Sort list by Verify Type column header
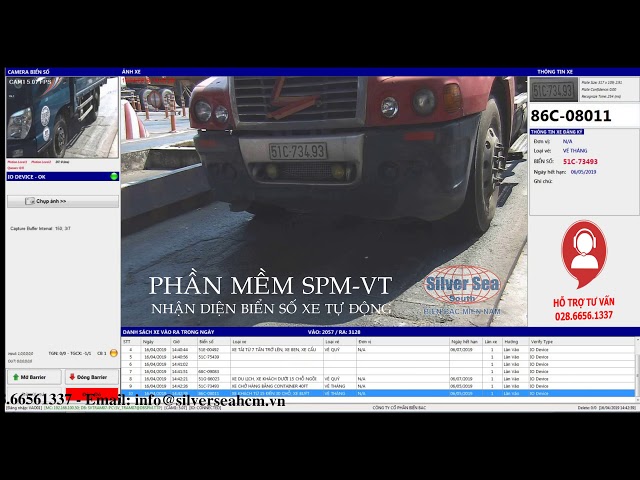The height and width of the screenshot is (480, 640). click(x=582, y=342)
